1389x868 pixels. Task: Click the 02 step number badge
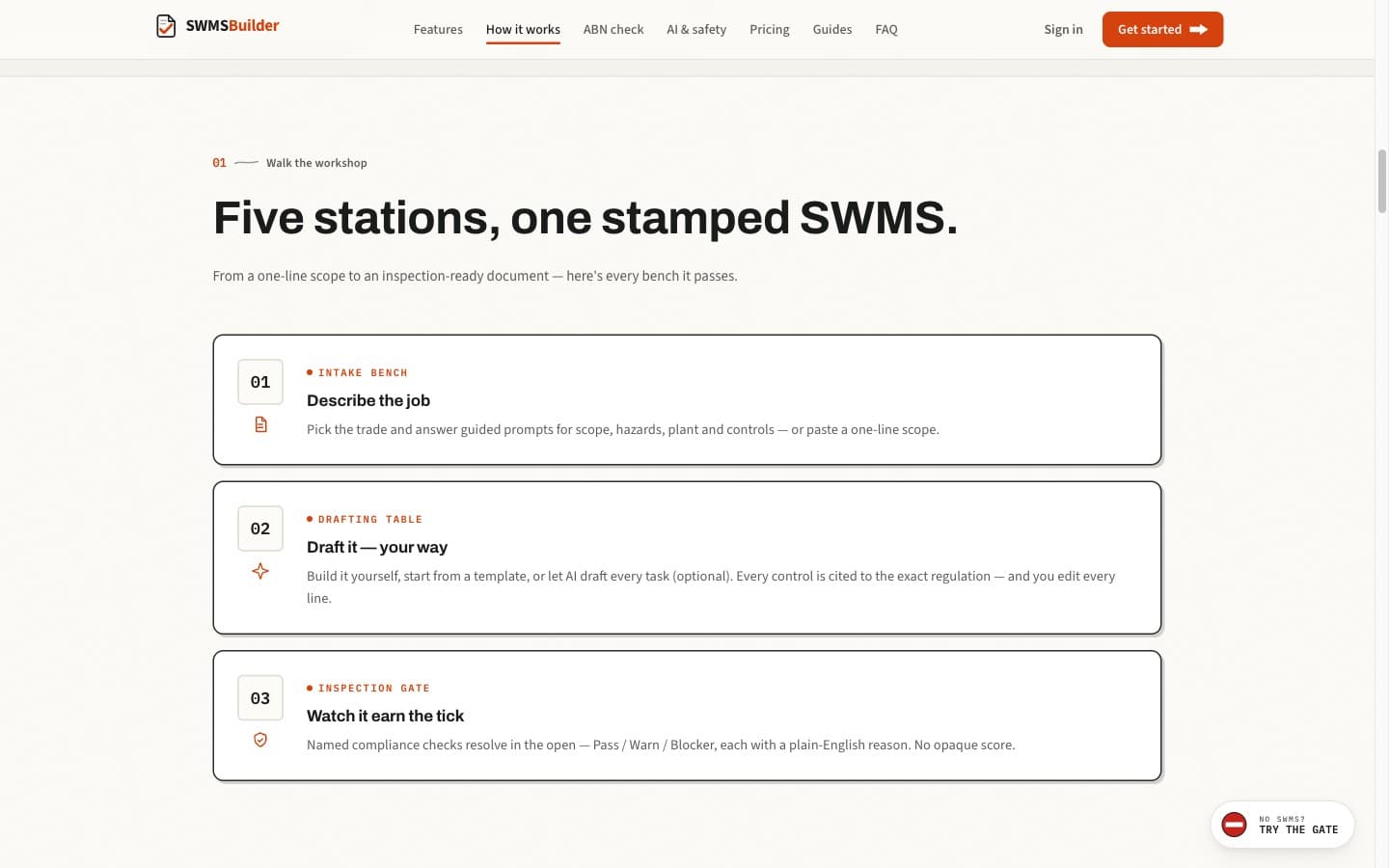coord(260,529)
